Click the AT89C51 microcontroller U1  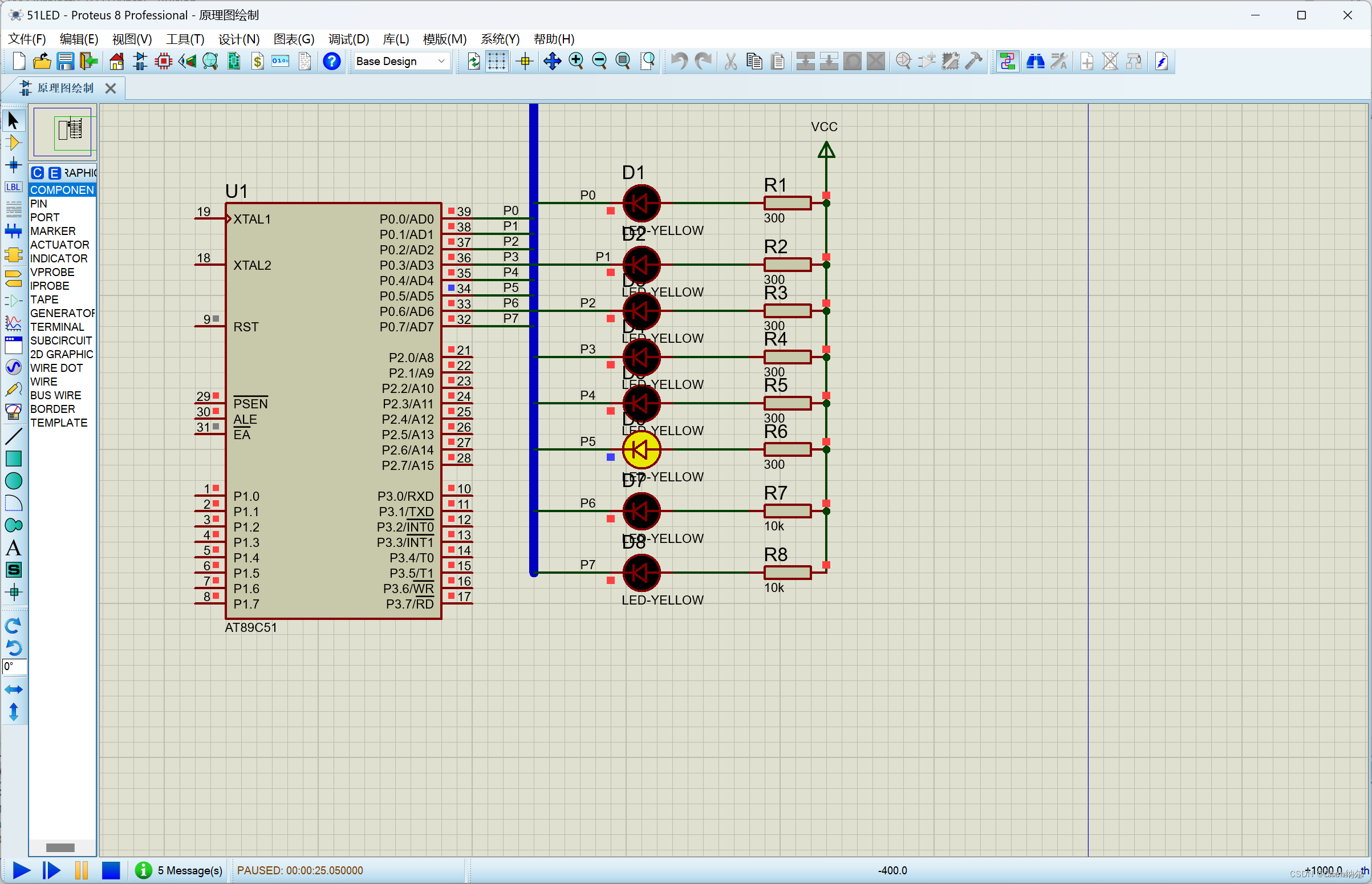[x=334, y=411]
